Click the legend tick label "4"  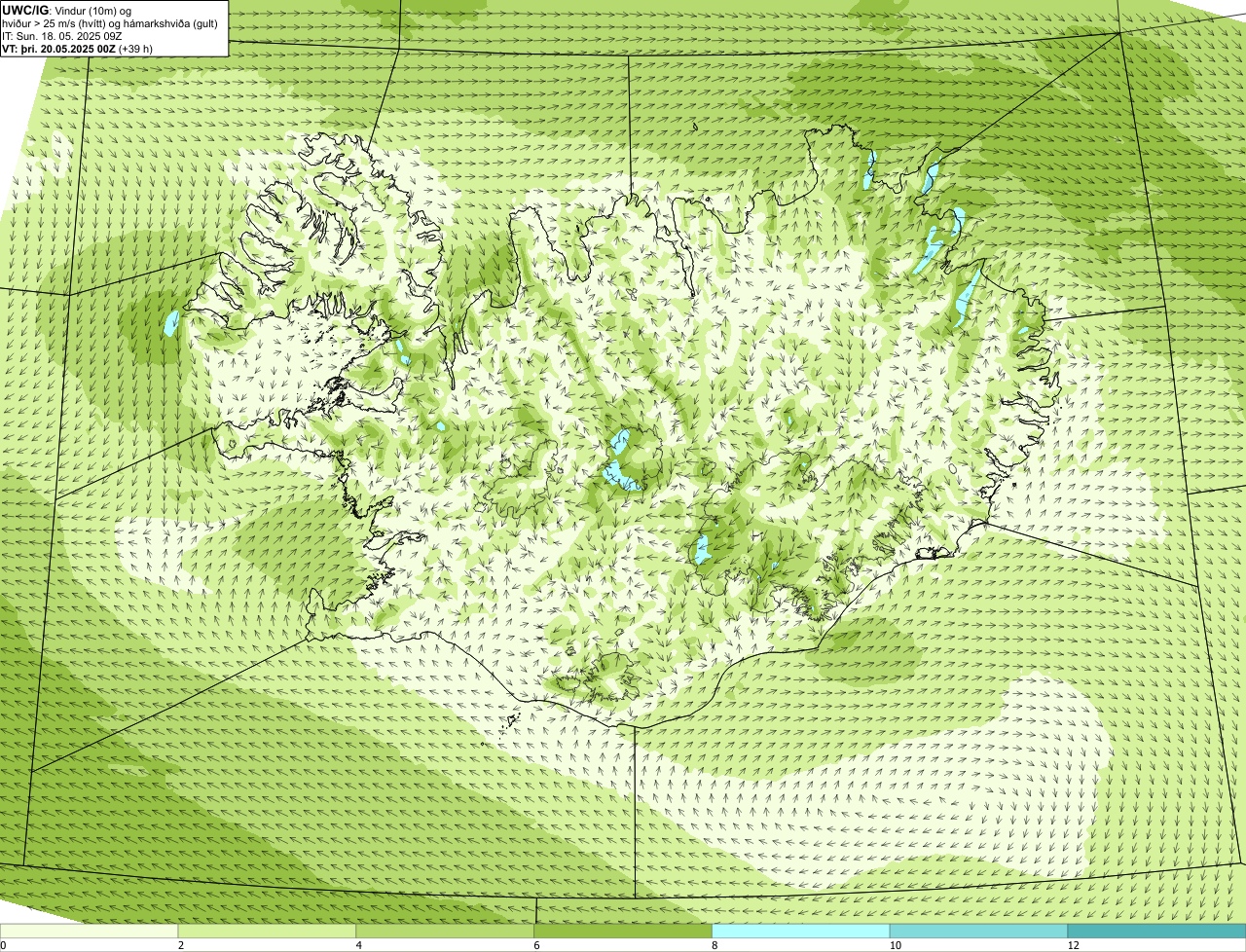click(358, 945)
